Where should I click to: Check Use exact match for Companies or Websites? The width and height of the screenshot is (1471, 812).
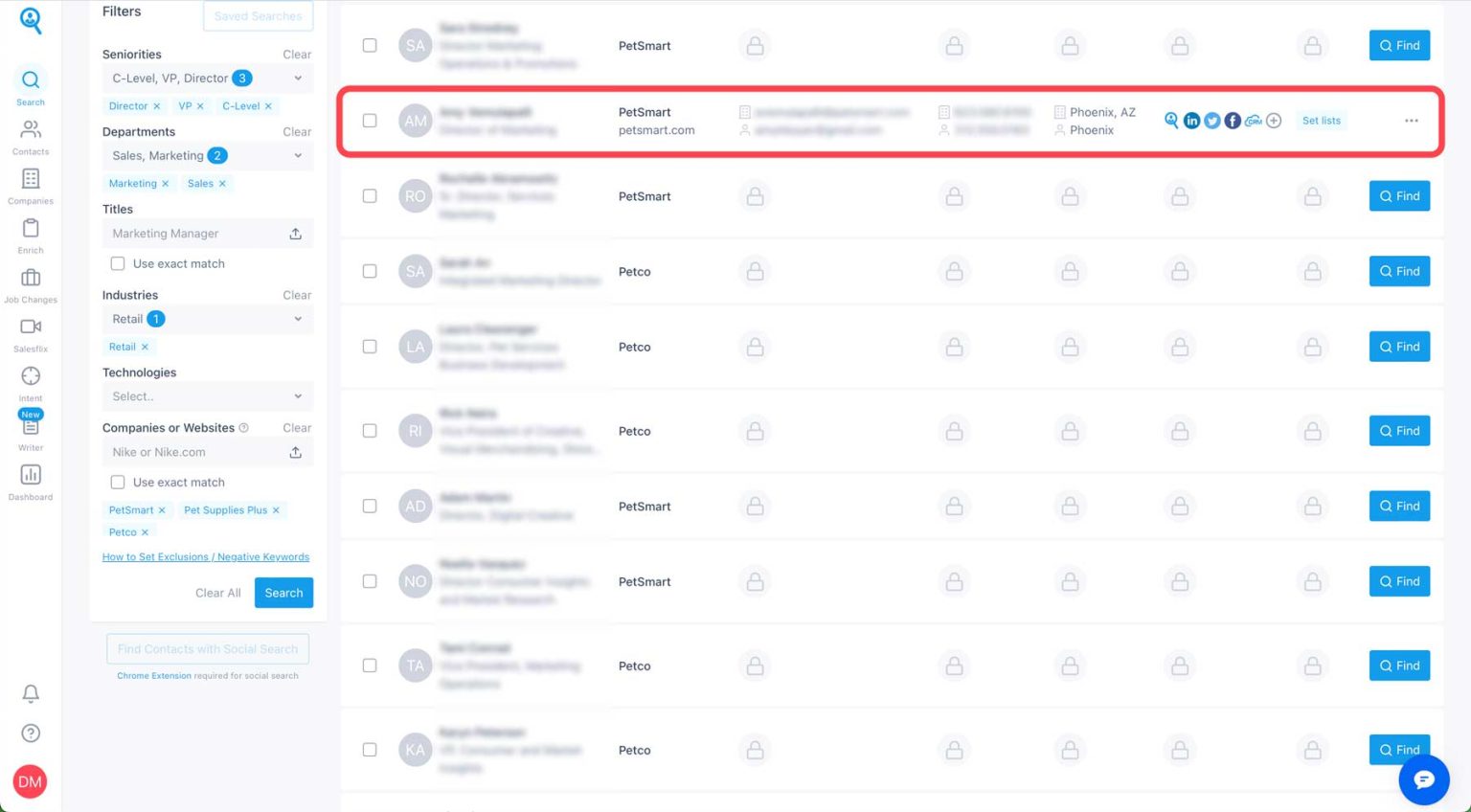[x=117, y=482]
